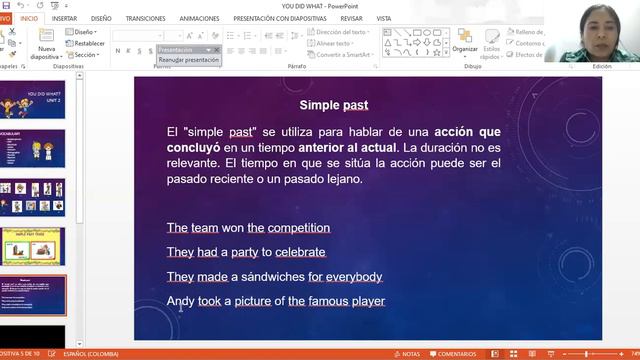
Task: Open the font name combo box
Action: tap(138, 36)
